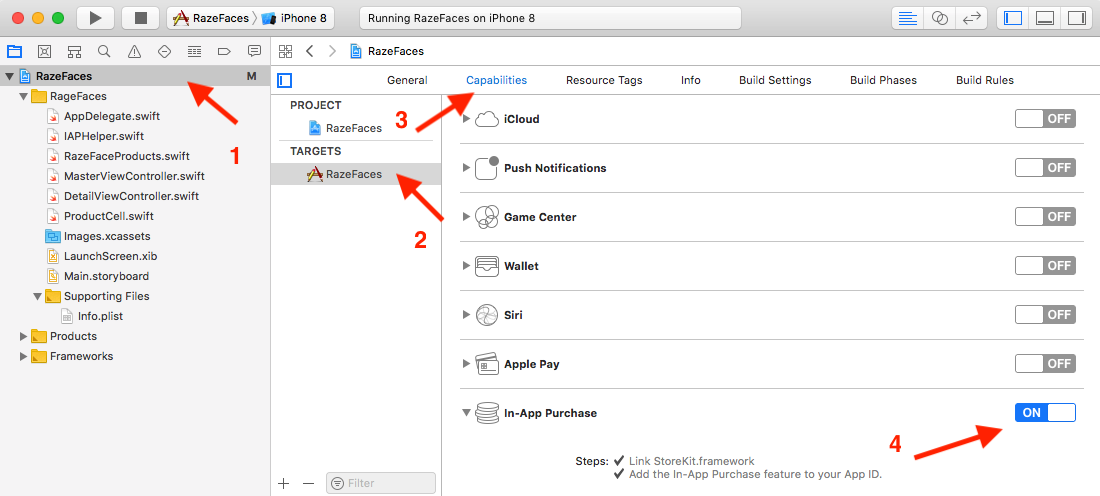Click the Running RazeFaces status display

[550, 18]
